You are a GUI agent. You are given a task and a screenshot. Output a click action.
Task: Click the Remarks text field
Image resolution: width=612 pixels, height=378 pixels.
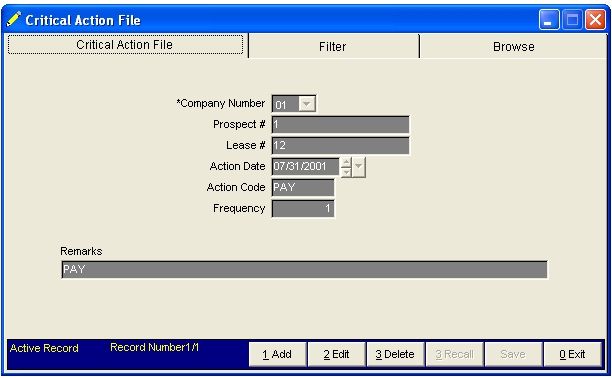304,270
